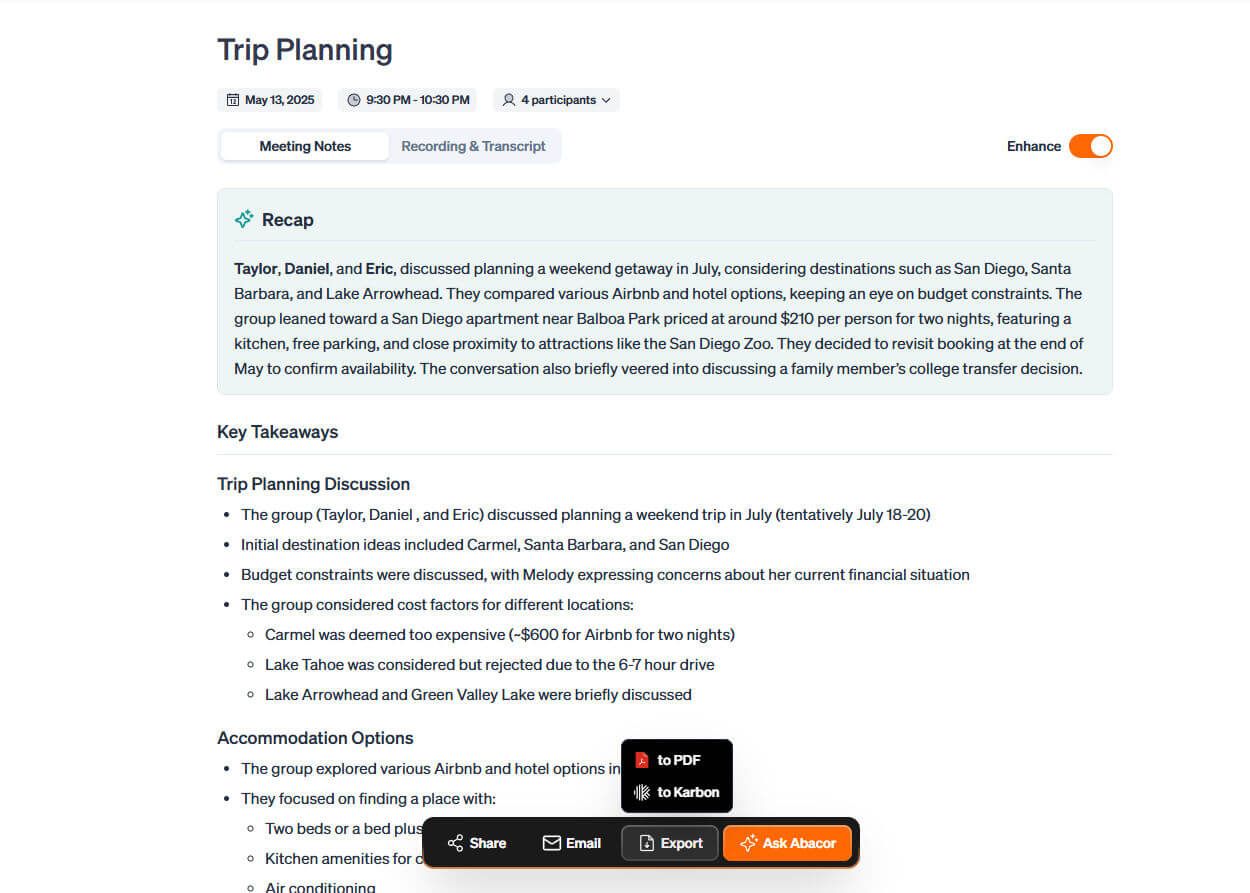Expand the 4 participants dropdown
The height and width of the screenshot is (893, 1250).
[558, 100]
